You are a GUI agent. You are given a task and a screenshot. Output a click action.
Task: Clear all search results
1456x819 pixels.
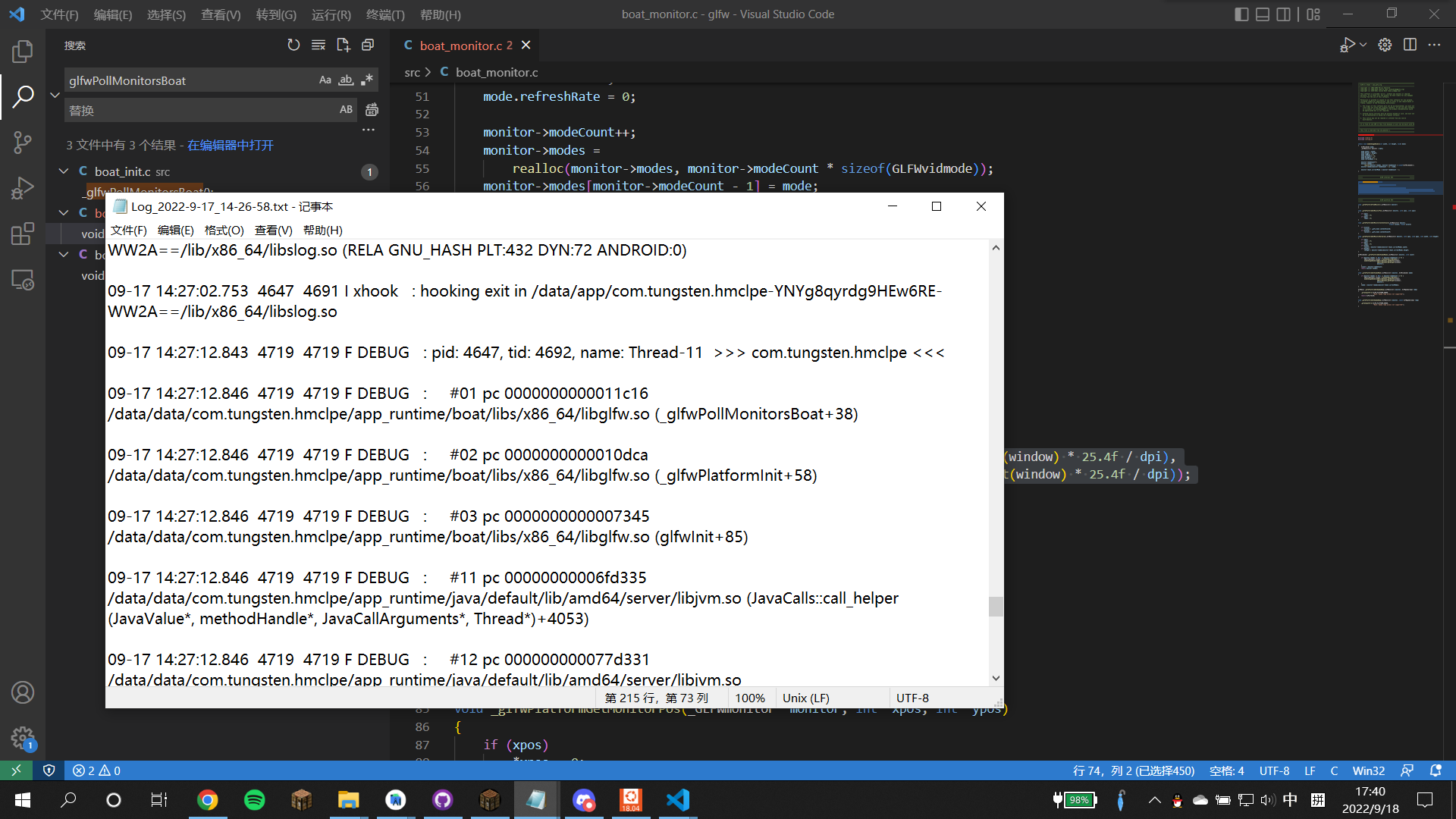pyautogui.click(x=318, y=45)
